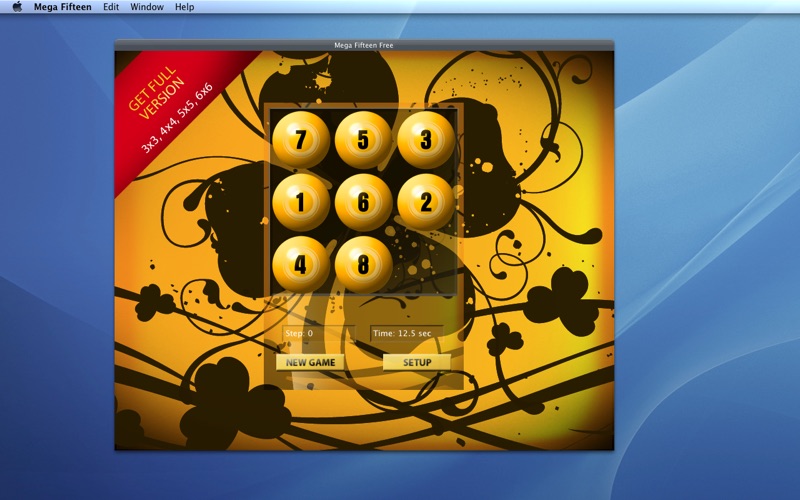The height and width of the screenshot is (500, 800).
Task: Open the SETUP button
Action: coord(417,362)
